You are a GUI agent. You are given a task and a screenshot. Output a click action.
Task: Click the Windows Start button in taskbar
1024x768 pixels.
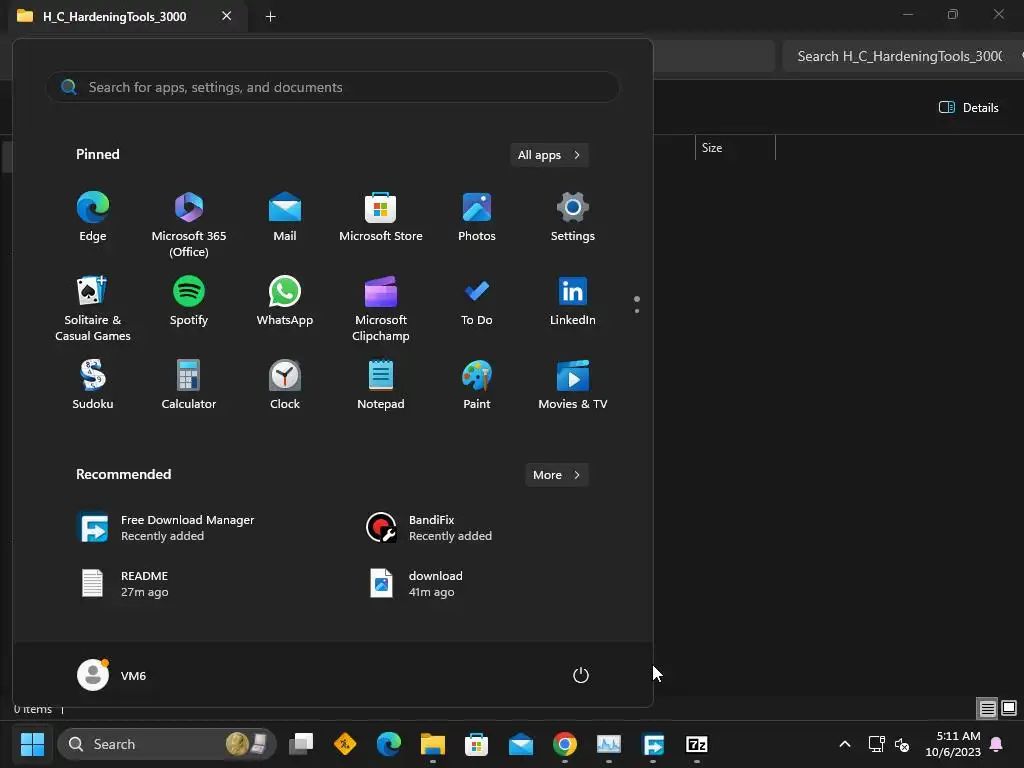coord(32,744)
